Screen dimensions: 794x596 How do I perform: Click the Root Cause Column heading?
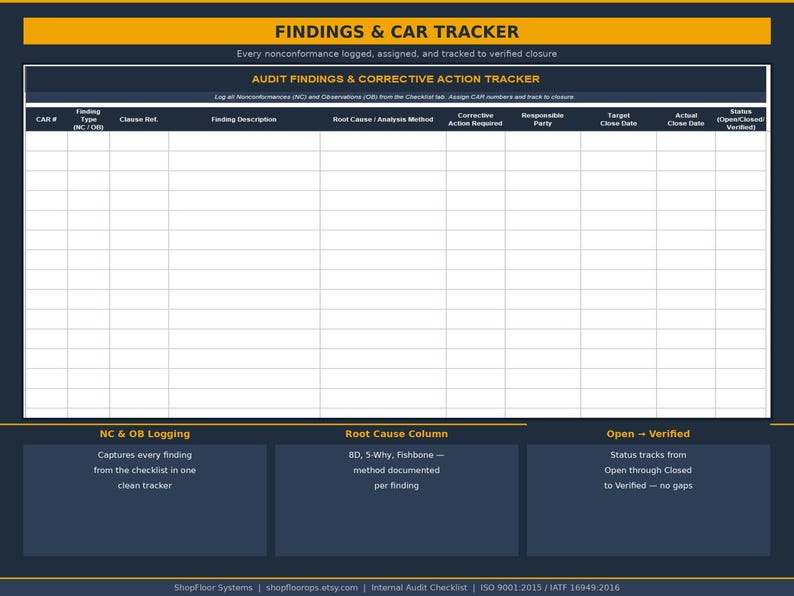click(396, 434)
